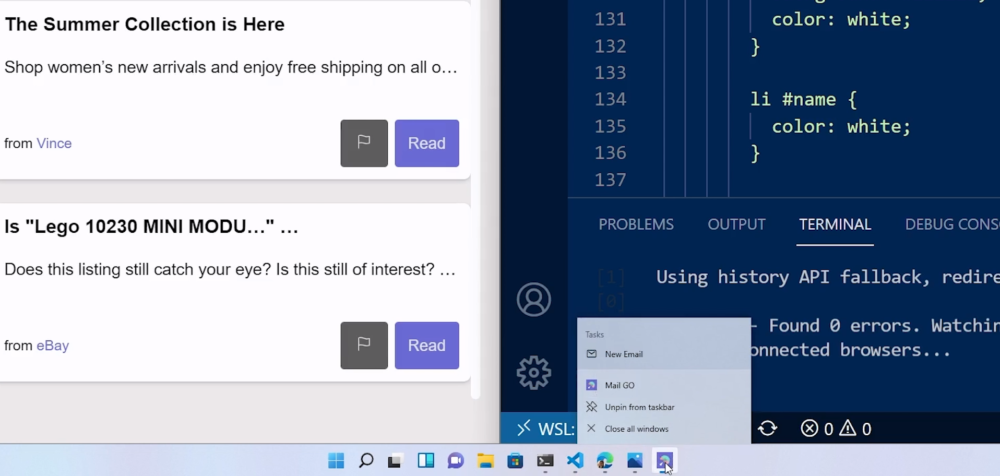The image size is (1000, 476).
Task: Read the Lego 10230 email from eBay
Action: point(427,345)
